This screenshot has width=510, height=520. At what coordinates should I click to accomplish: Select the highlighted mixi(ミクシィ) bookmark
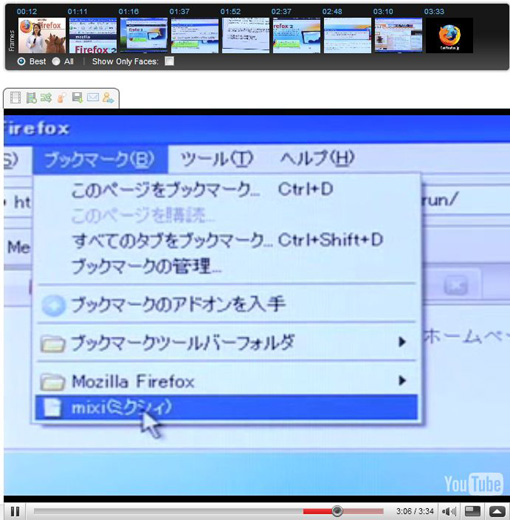click(x=227, y=407)
